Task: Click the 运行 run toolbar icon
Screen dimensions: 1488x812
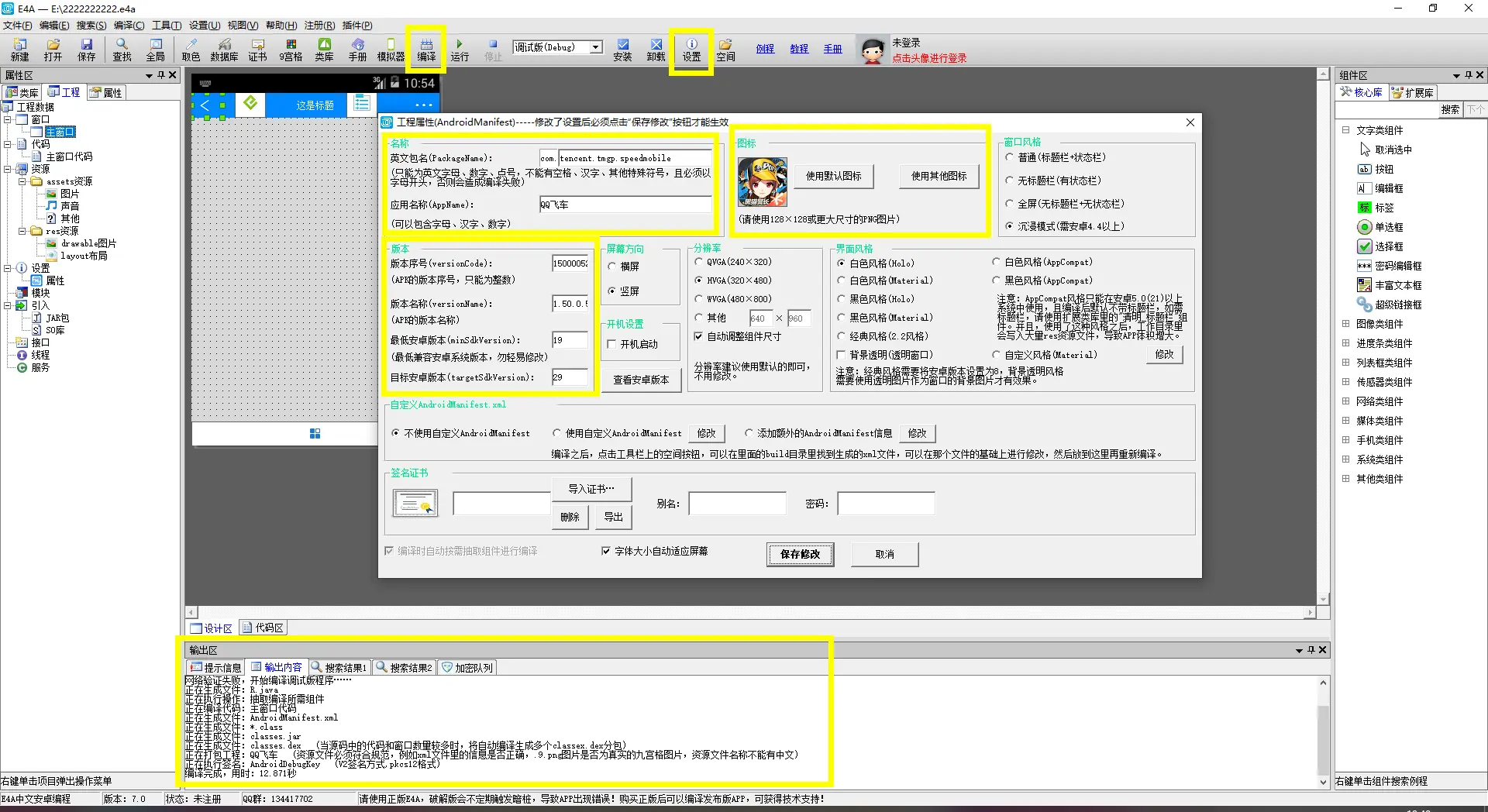Action: click(x=460, y=50)
